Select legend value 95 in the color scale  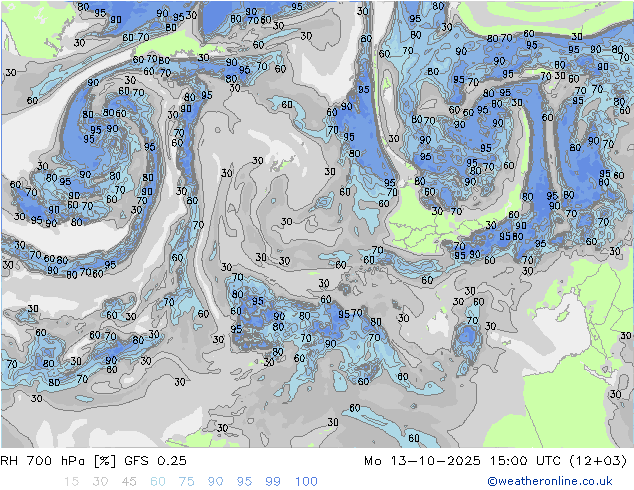pos(244,482)
